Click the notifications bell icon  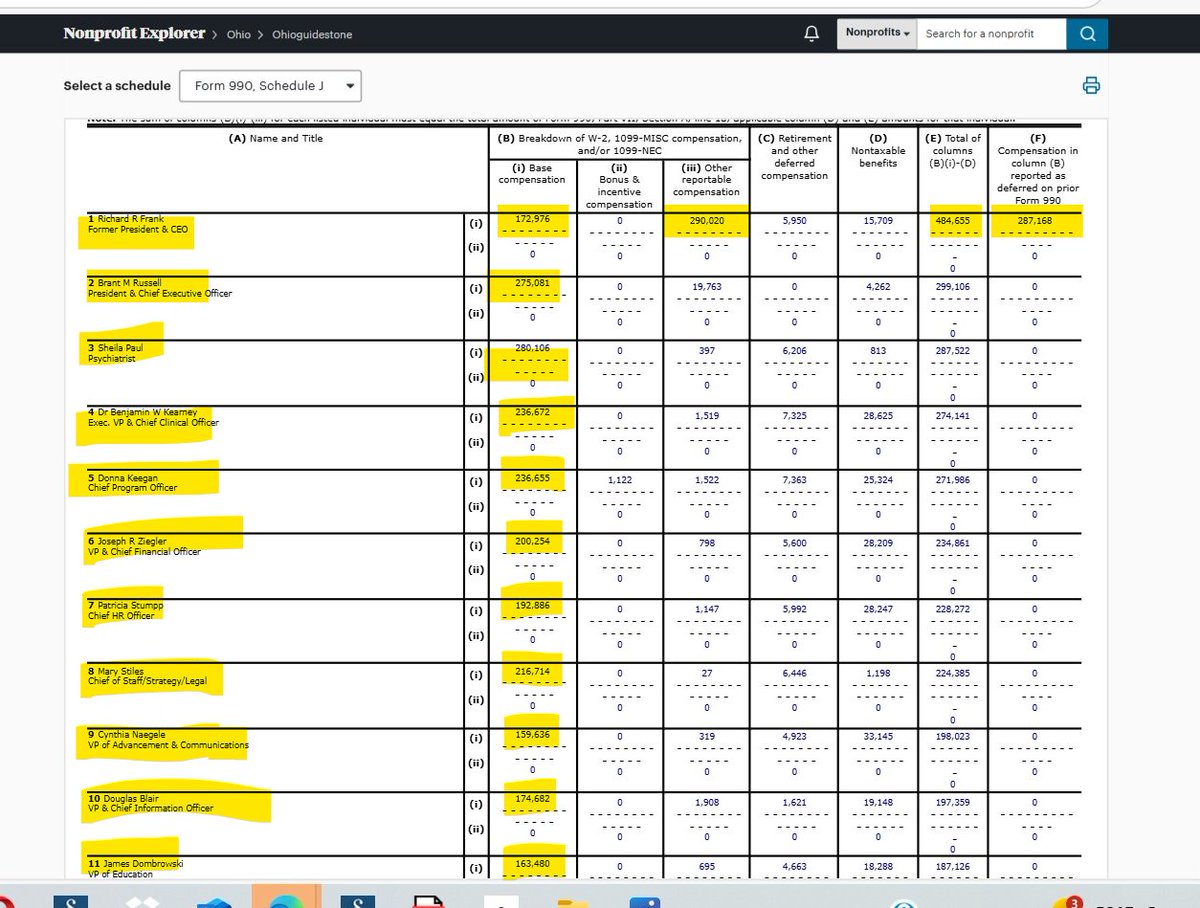coord(811,34)
